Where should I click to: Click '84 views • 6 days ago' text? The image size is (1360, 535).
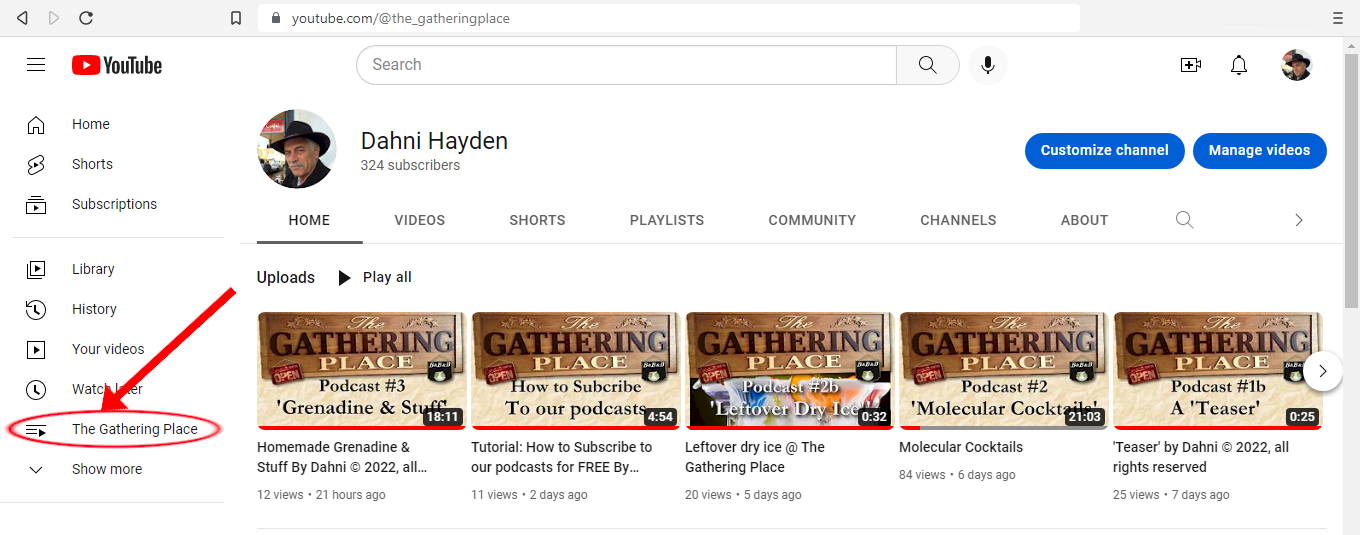click(x=957, y=475)
